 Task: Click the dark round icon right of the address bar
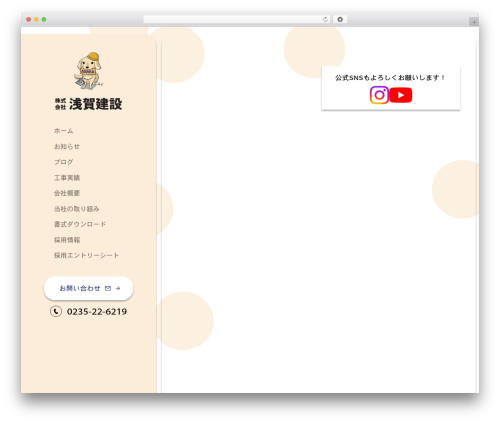[340, 19]
